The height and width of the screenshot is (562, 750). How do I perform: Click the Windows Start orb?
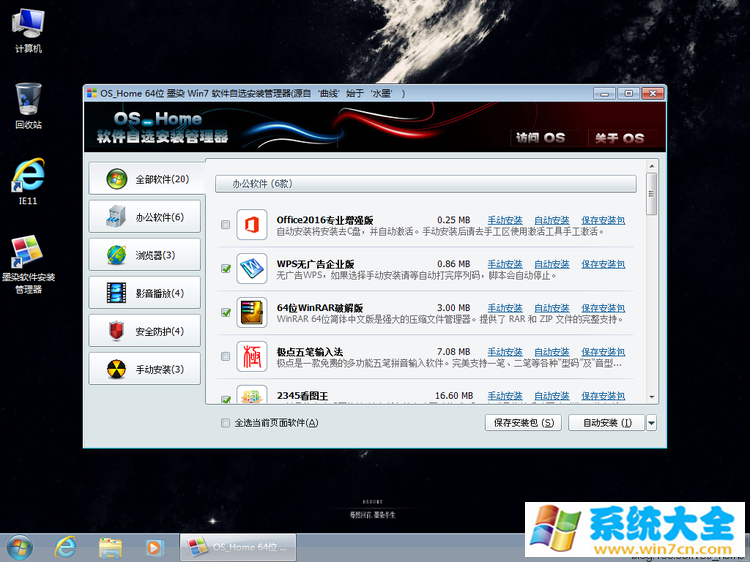pos(20,547)
